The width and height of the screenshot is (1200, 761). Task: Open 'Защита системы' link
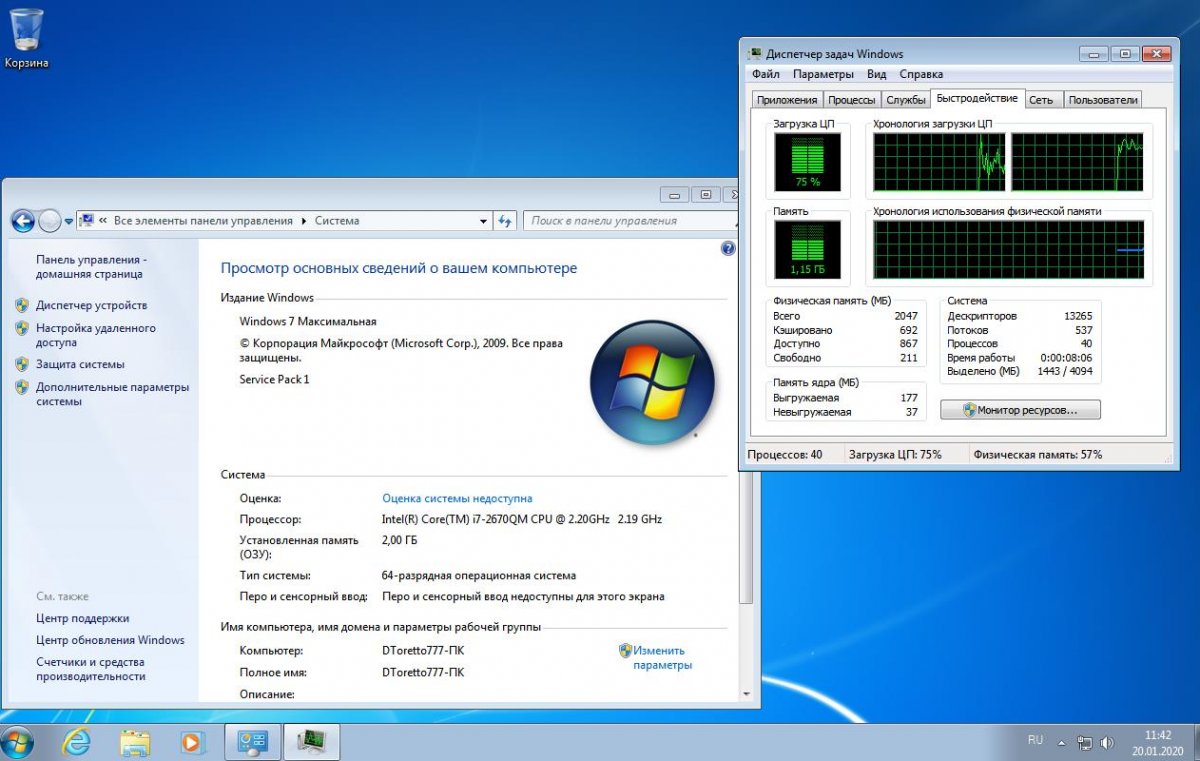(x=80, y=364)
